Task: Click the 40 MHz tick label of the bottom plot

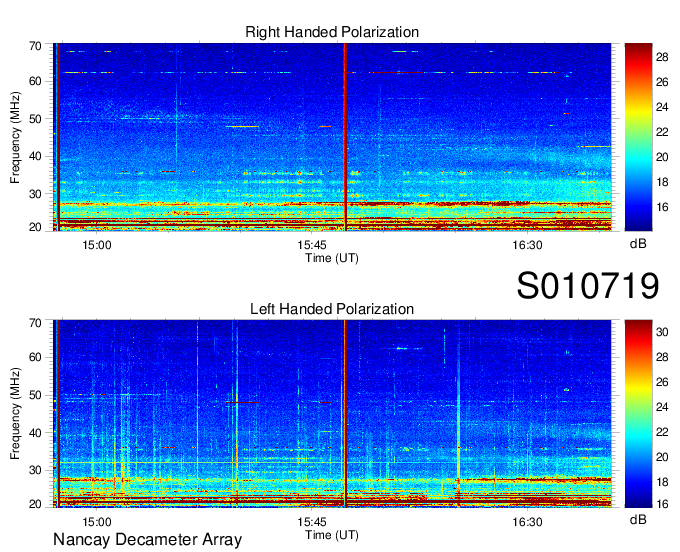Action: [x=35, y=433]
